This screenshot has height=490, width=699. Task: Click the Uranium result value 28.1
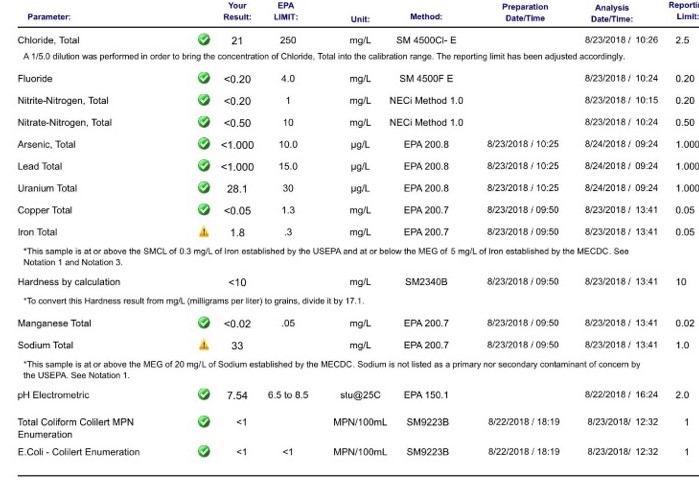(x=237, y=189)
